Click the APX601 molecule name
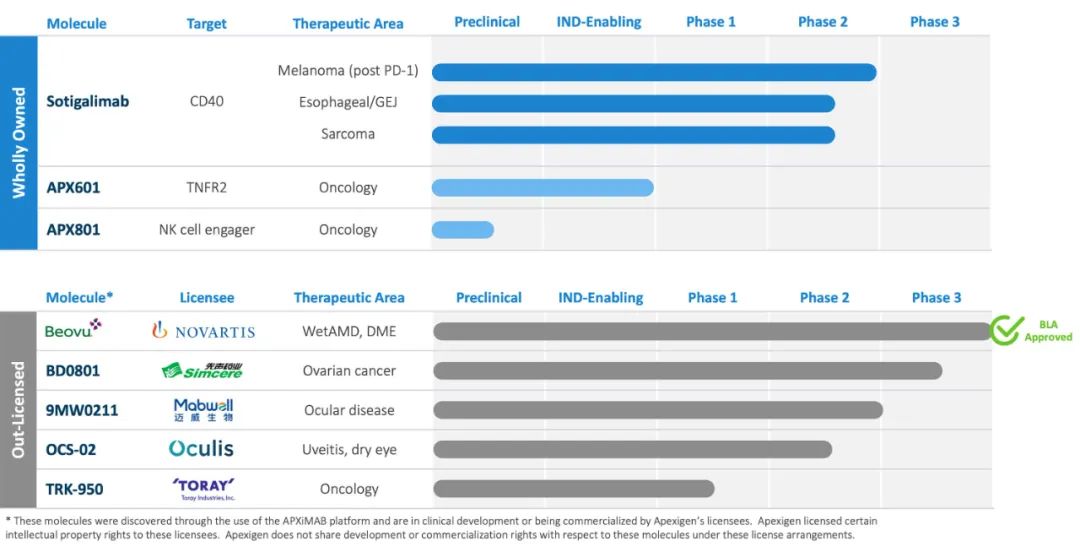 click(73, 187)
